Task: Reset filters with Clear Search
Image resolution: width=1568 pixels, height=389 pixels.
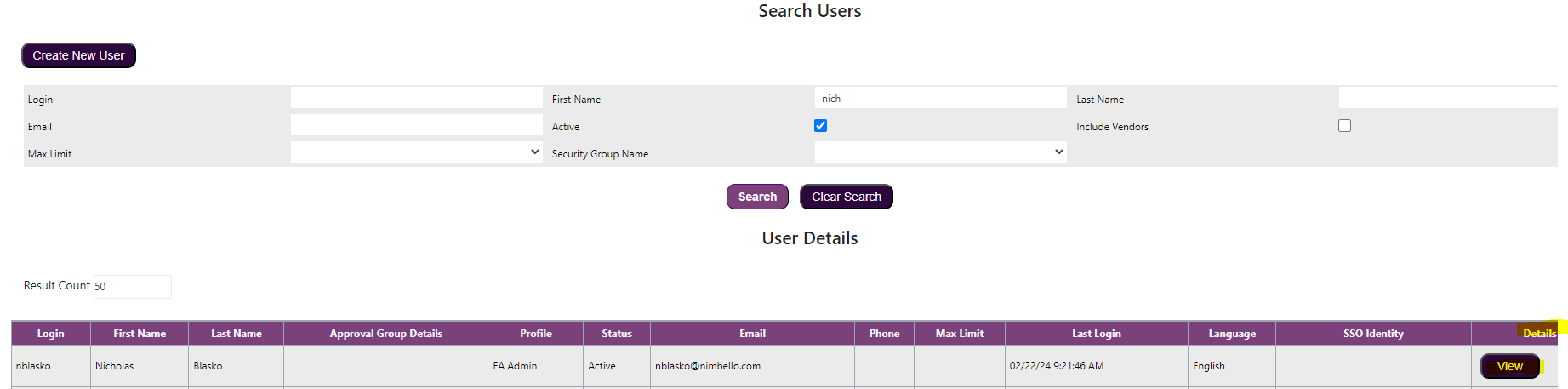Action: (x=847, y=197)
